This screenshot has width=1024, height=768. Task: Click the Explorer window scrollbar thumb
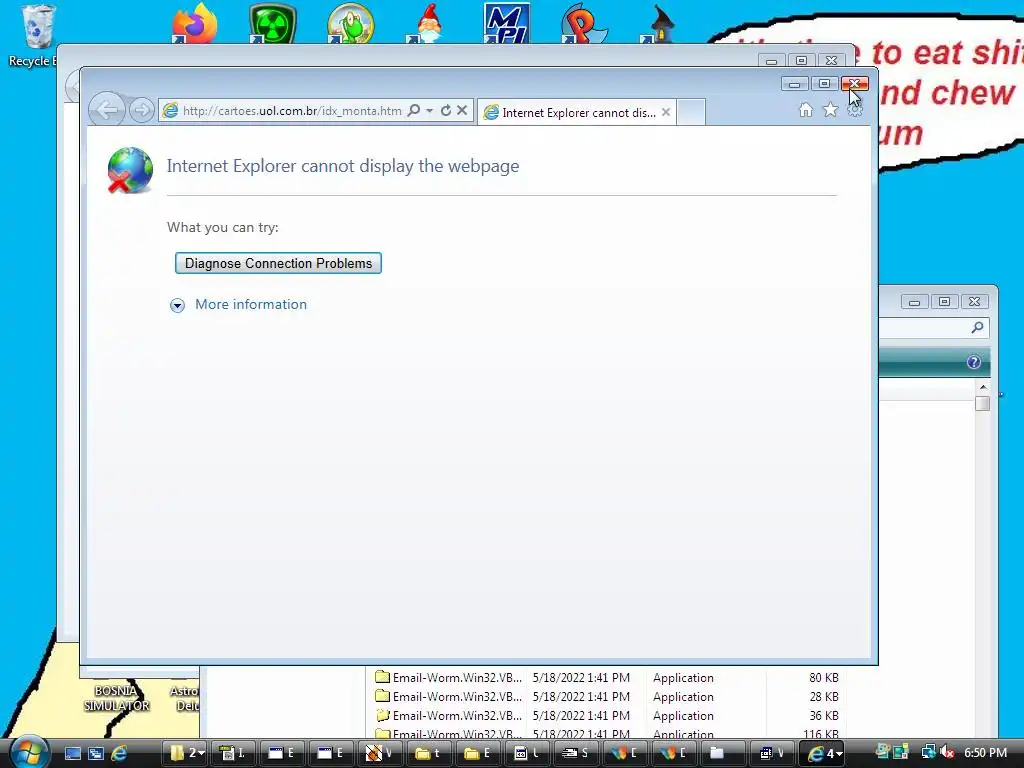[x=983, y=403]
